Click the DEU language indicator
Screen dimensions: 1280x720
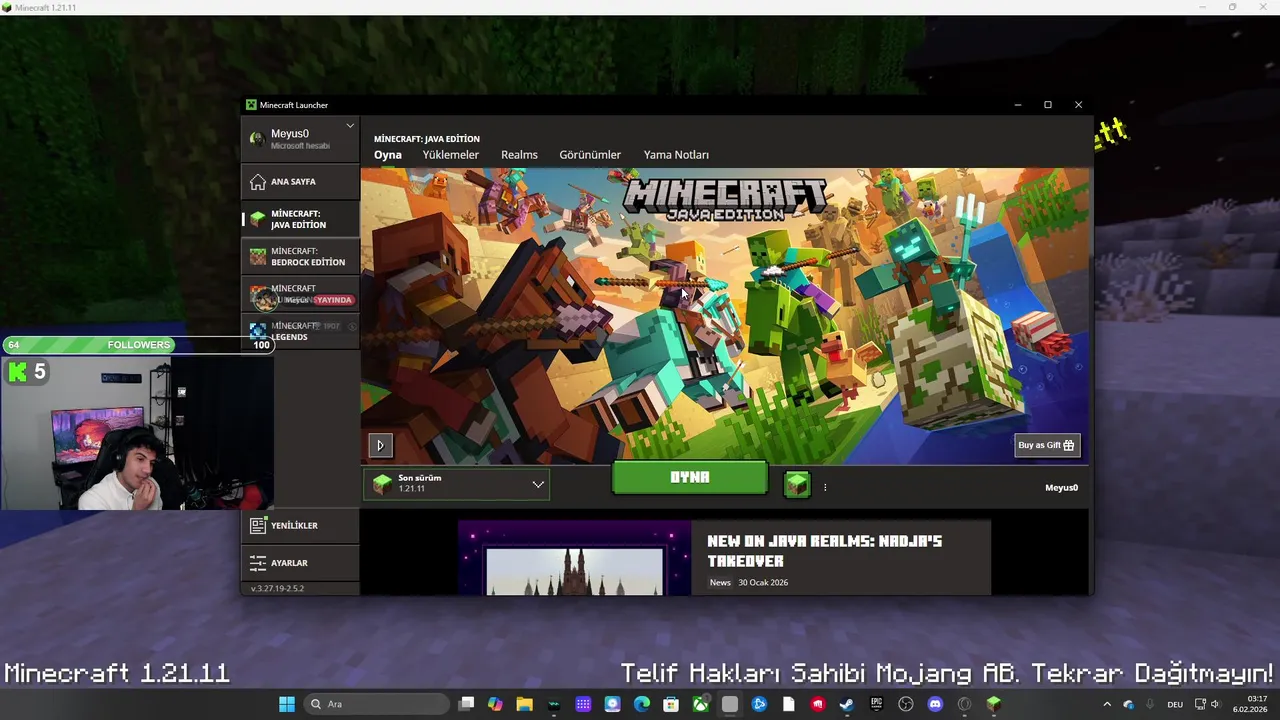tap(1175, 704)
